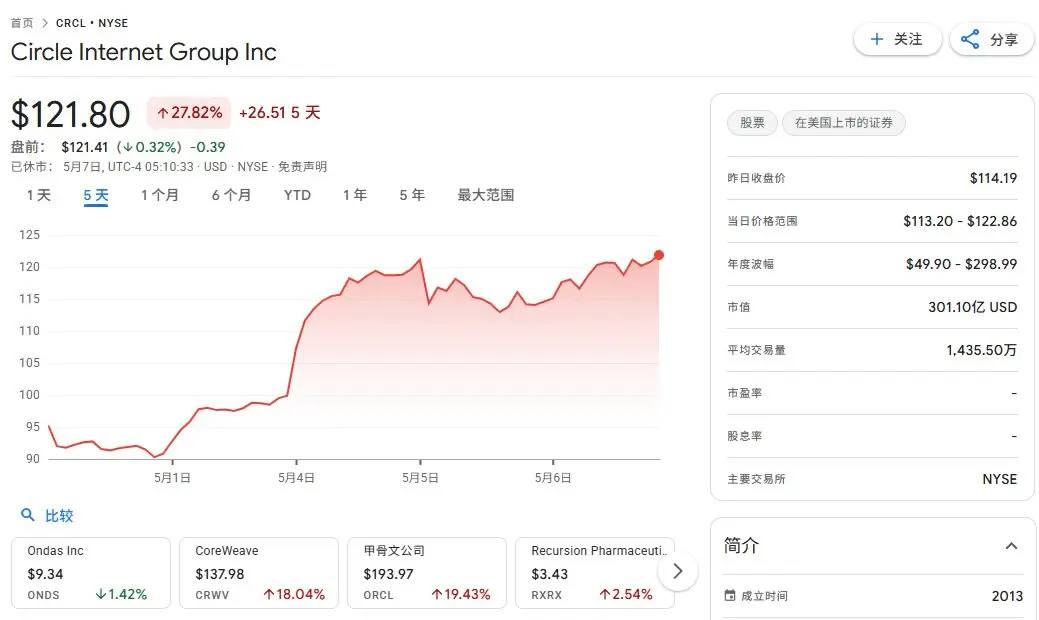Open the 最大范围 range tab
The image size is (1039, 620).
click(486, 195)
